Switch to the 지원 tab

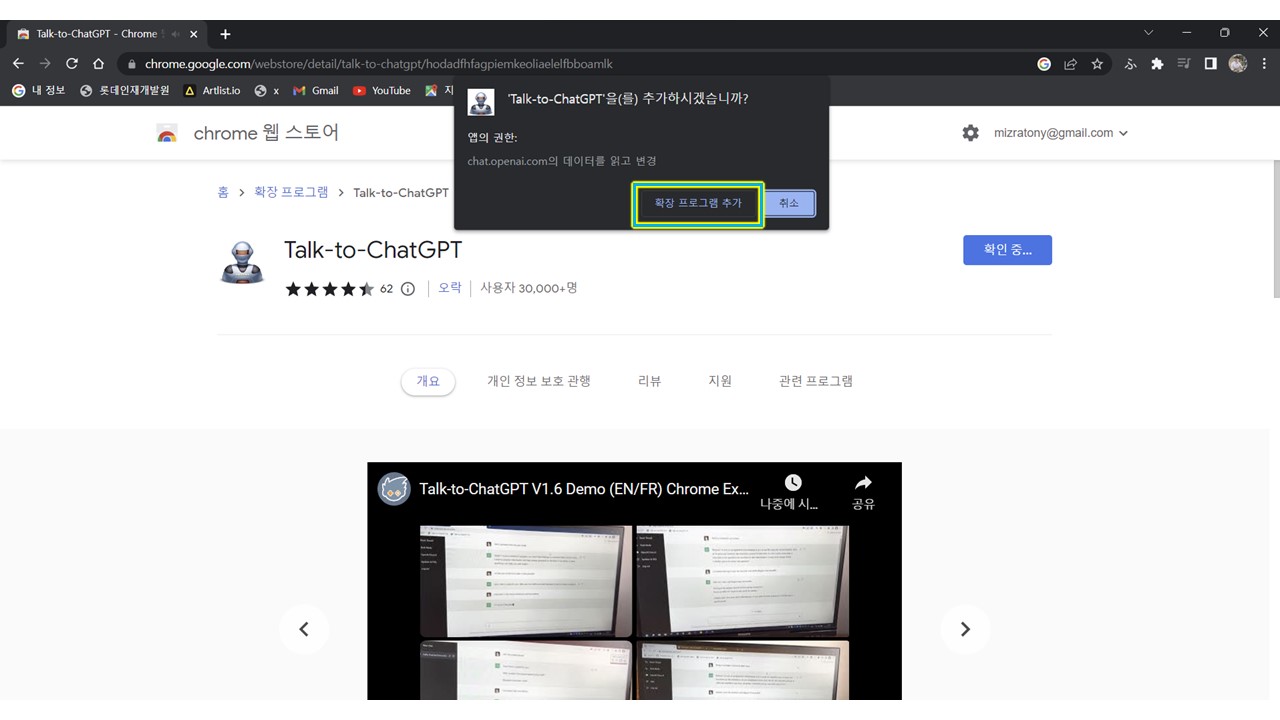coord(720,381)
